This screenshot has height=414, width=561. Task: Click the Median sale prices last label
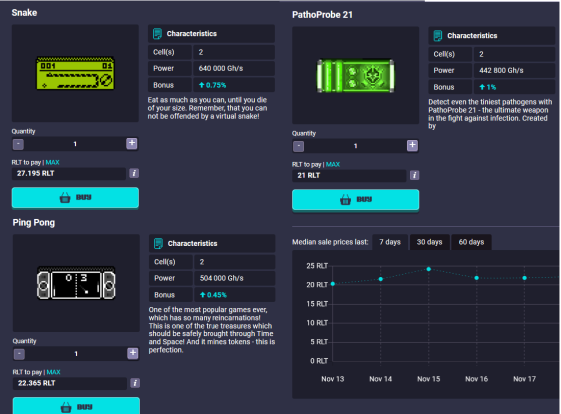coord(330,242)
